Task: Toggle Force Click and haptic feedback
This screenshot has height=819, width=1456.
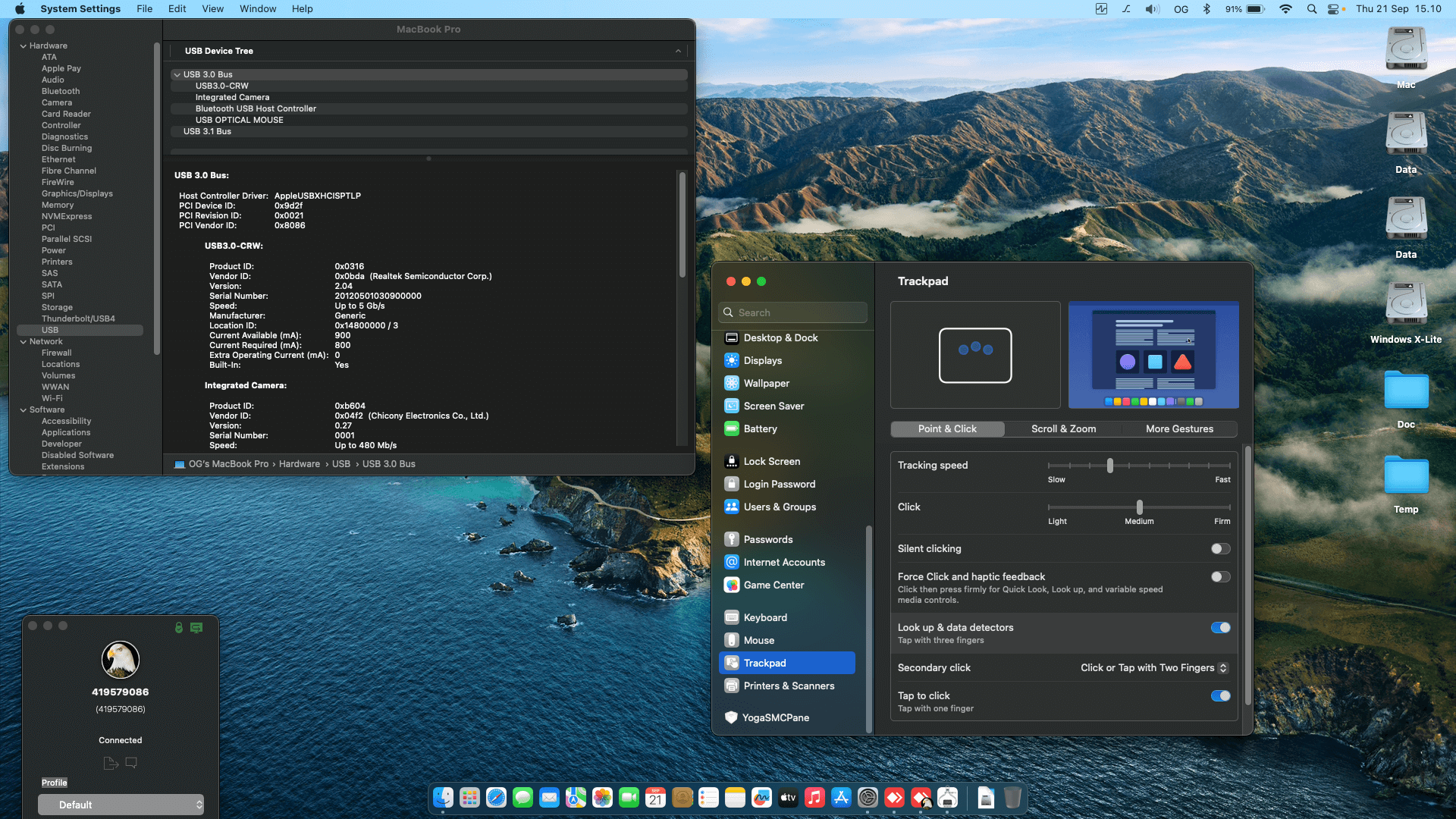Action: tap(1220, 577)
